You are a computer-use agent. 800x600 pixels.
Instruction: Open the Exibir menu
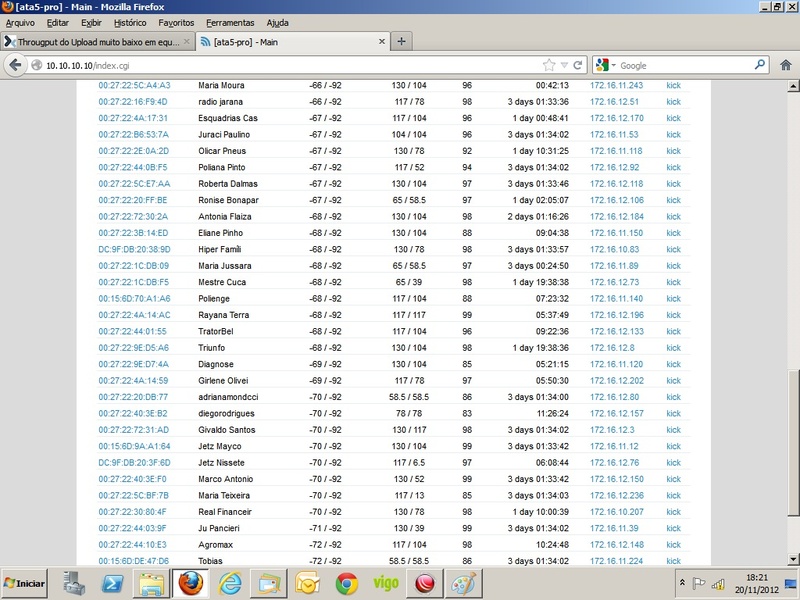click(91, 23)
